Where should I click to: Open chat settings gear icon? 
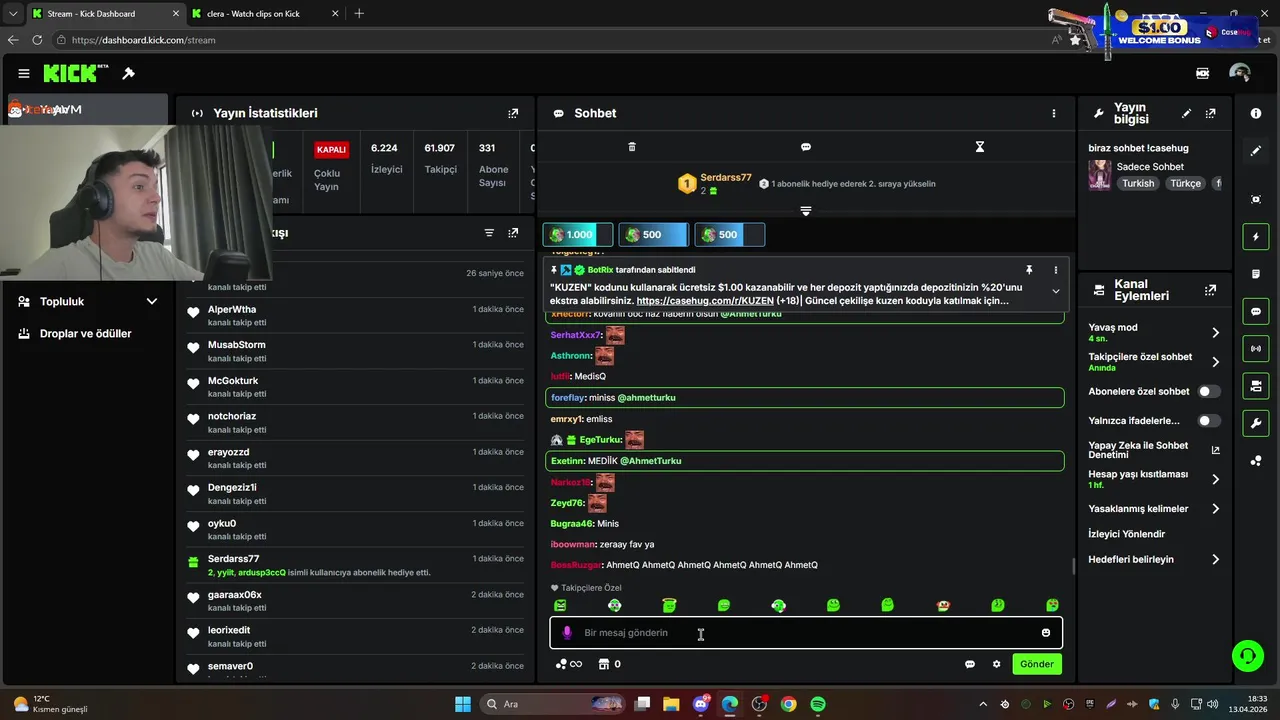996,664
